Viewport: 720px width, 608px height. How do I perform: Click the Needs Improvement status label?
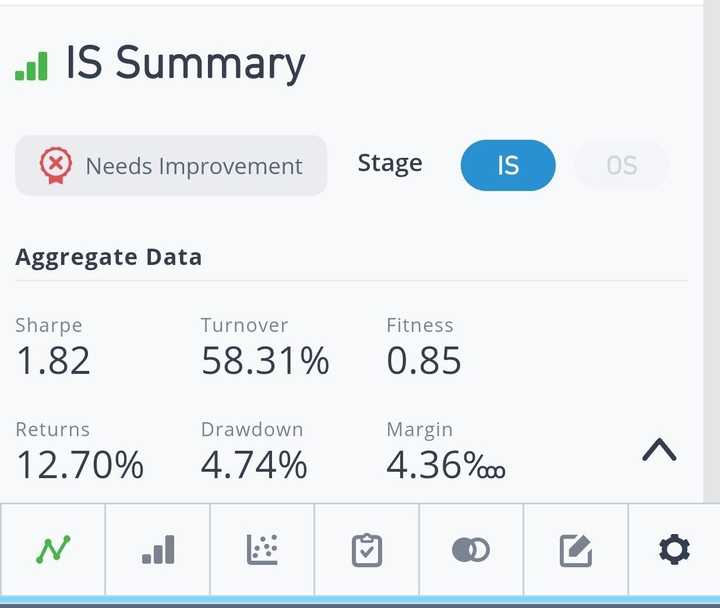click(194, 166)
